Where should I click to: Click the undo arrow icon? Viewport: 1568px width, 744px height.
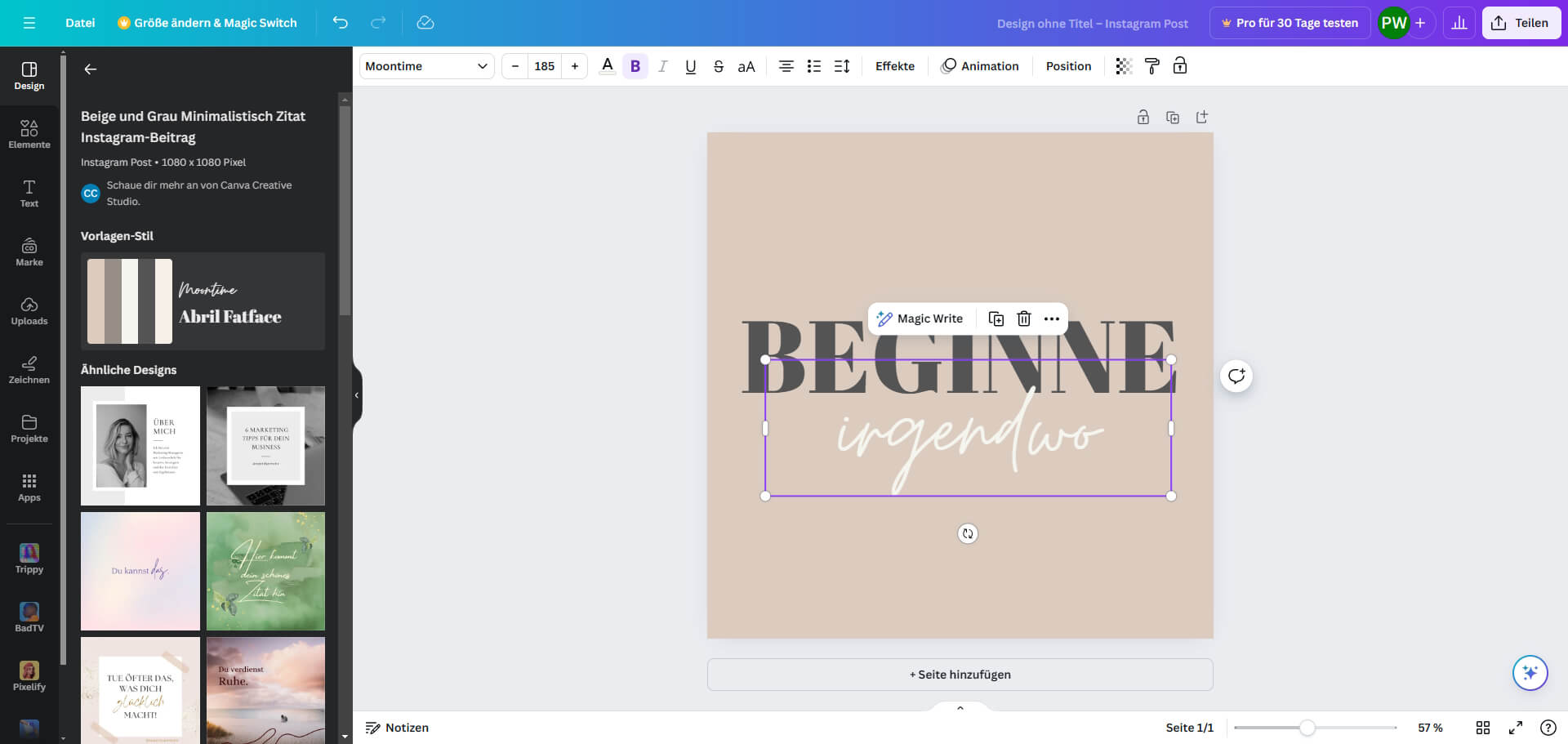[x=340, y=23]
